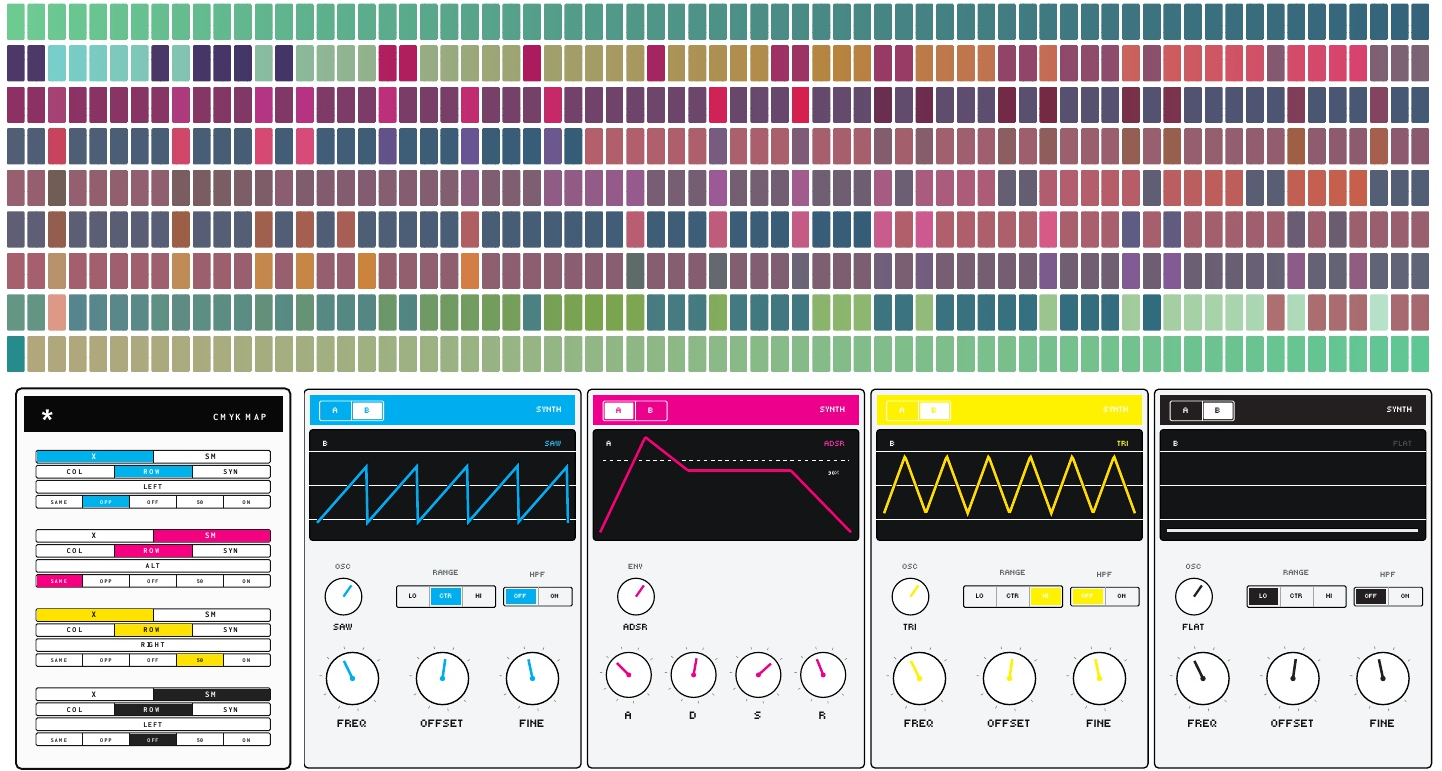Image resolution: width=1442 pixels, height=771 pixels.
Task: Choose X in the black map section
Action: tap(94, 694)
